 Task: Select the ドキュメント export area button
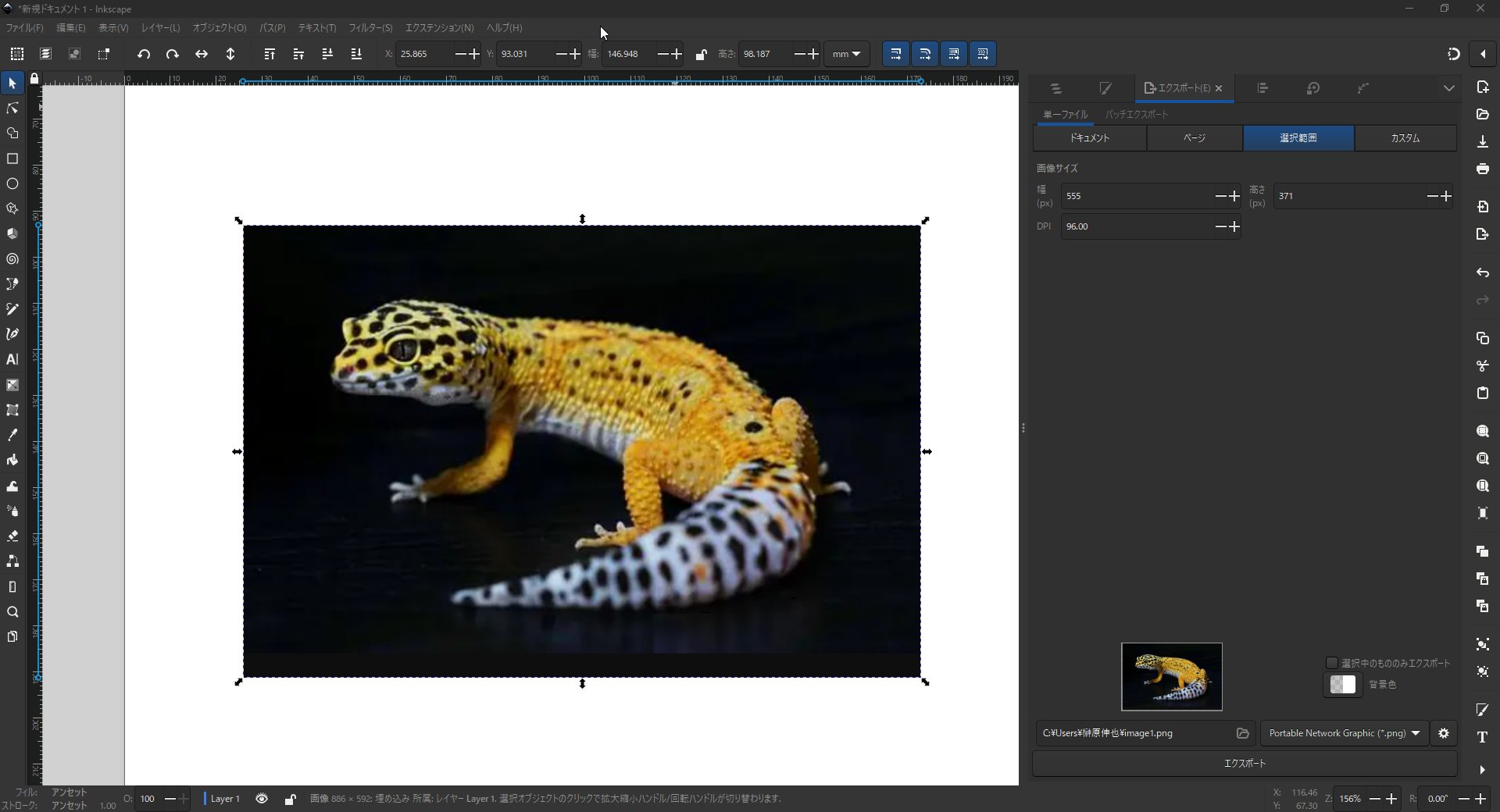(x=1089, y=138)
